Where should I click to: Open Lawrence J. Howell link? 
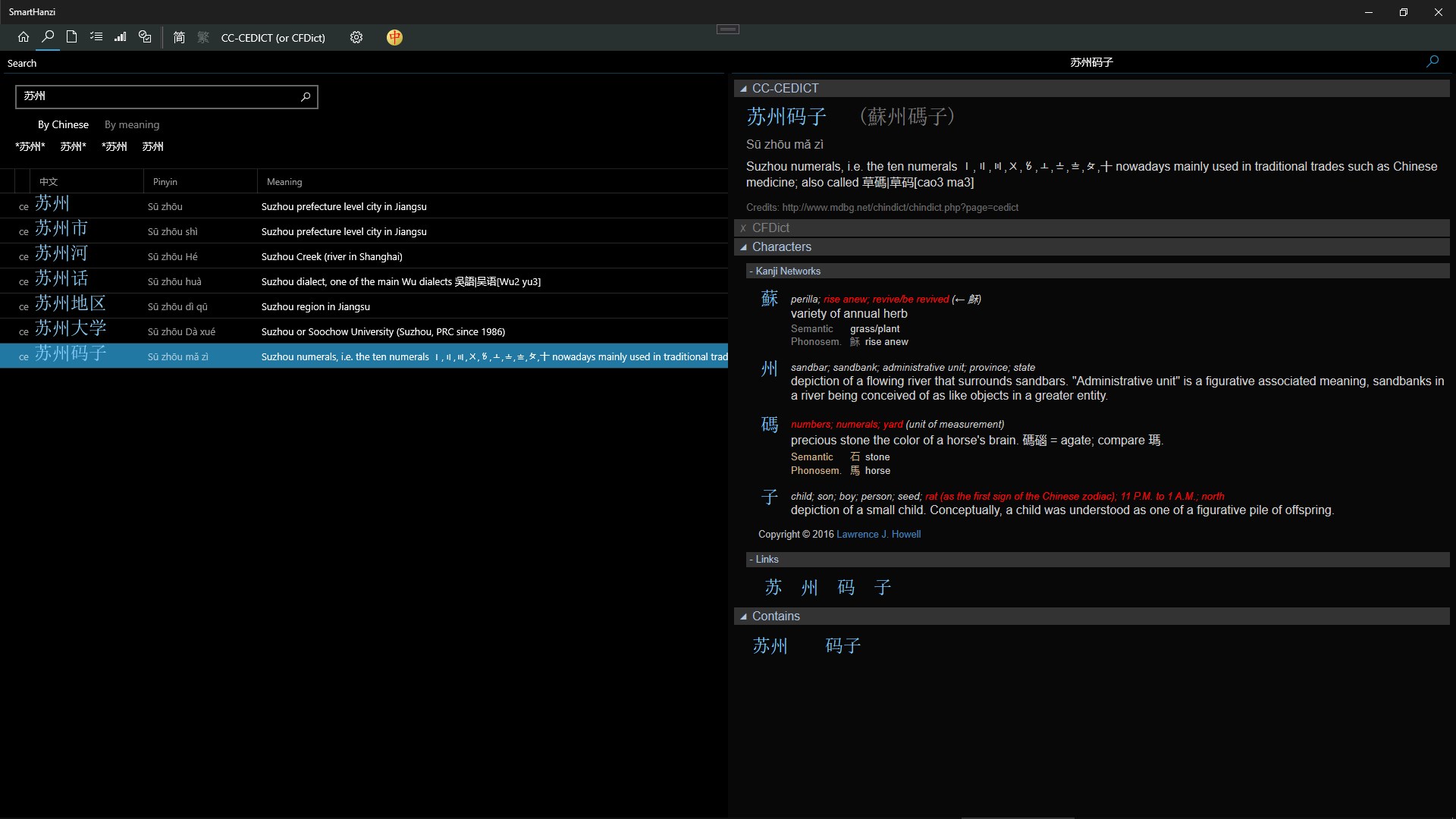click(878, 534)
